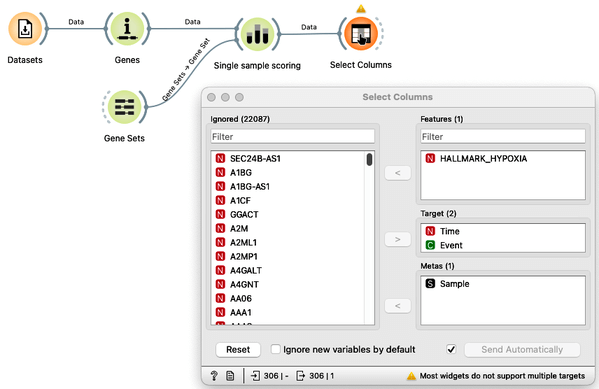This screenshot has height=389, width=599.
Task: Click the warning triangle above Select Columns node
Action: pos(361,8)
